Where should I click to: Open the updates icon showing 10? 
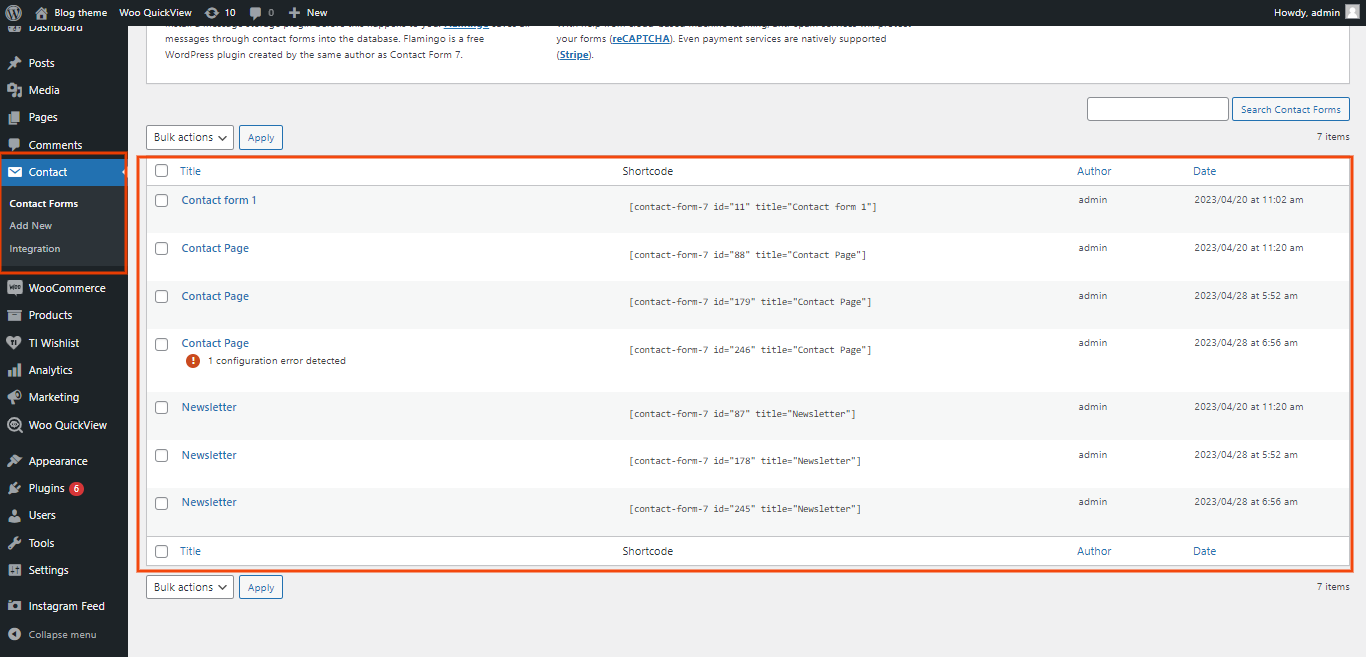[x=211, y=12]
